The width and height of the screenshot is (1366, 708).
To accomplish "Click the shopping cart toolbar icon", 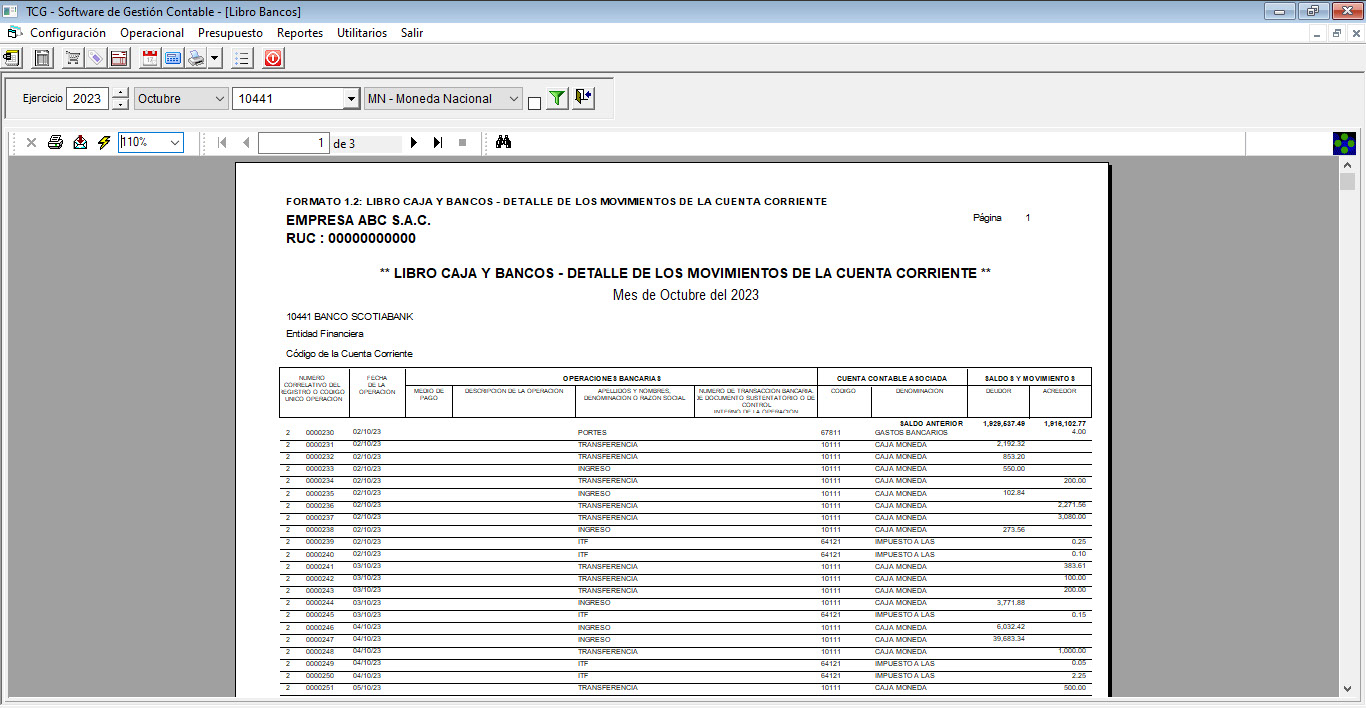I will point(73,59).
